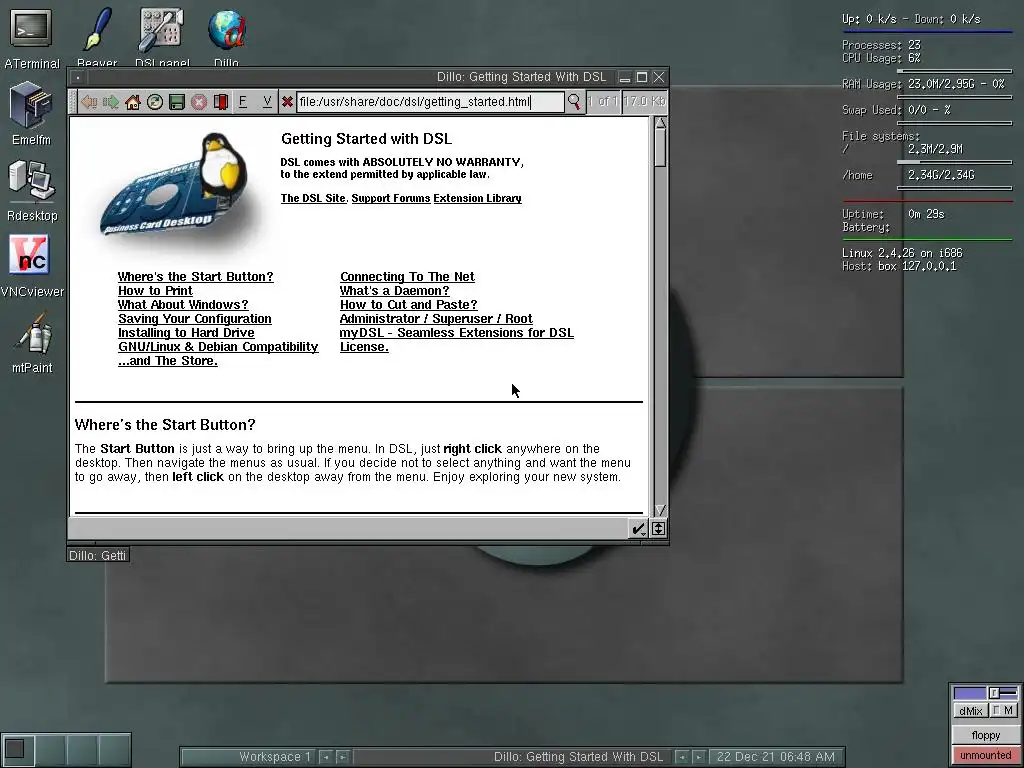Open the Support Forums link
The height and width of the screenshot is (768, 1024).
pos(391,198)
